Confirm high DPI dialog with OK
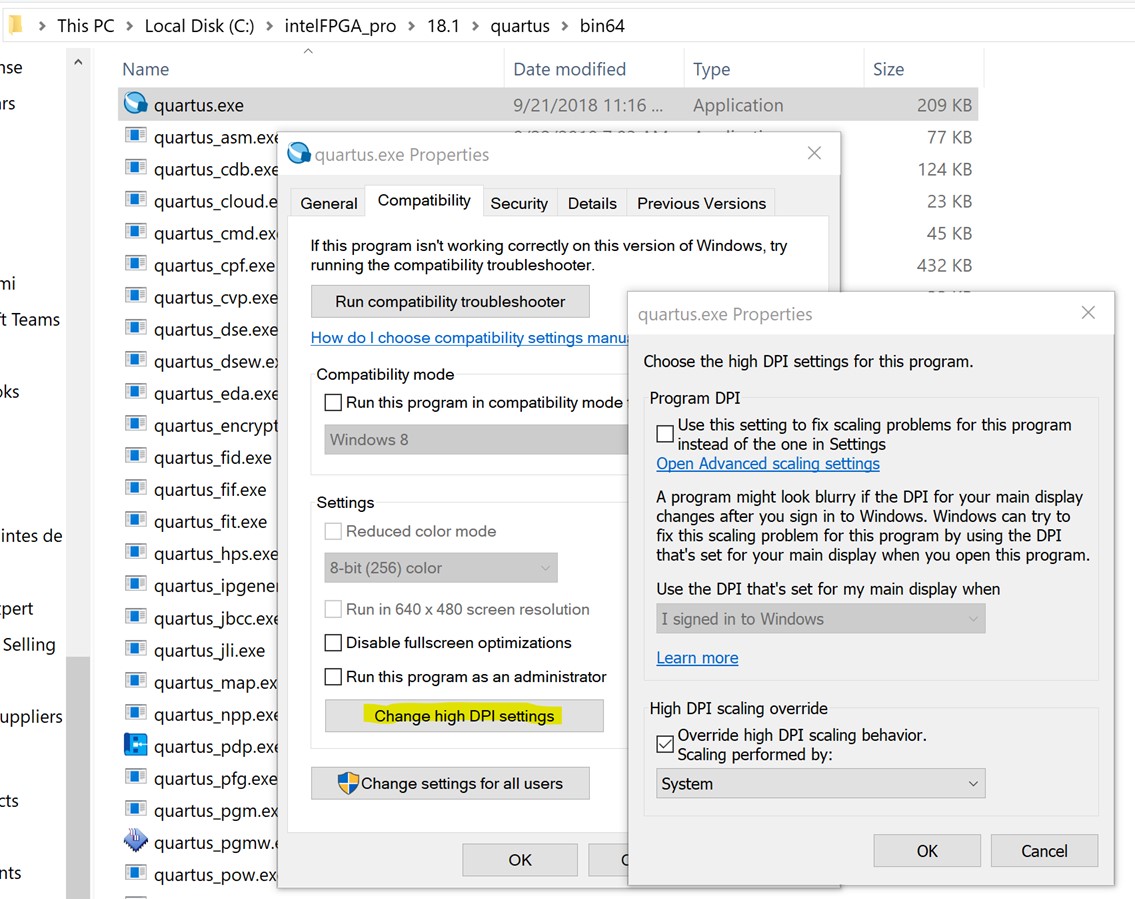 927,851
